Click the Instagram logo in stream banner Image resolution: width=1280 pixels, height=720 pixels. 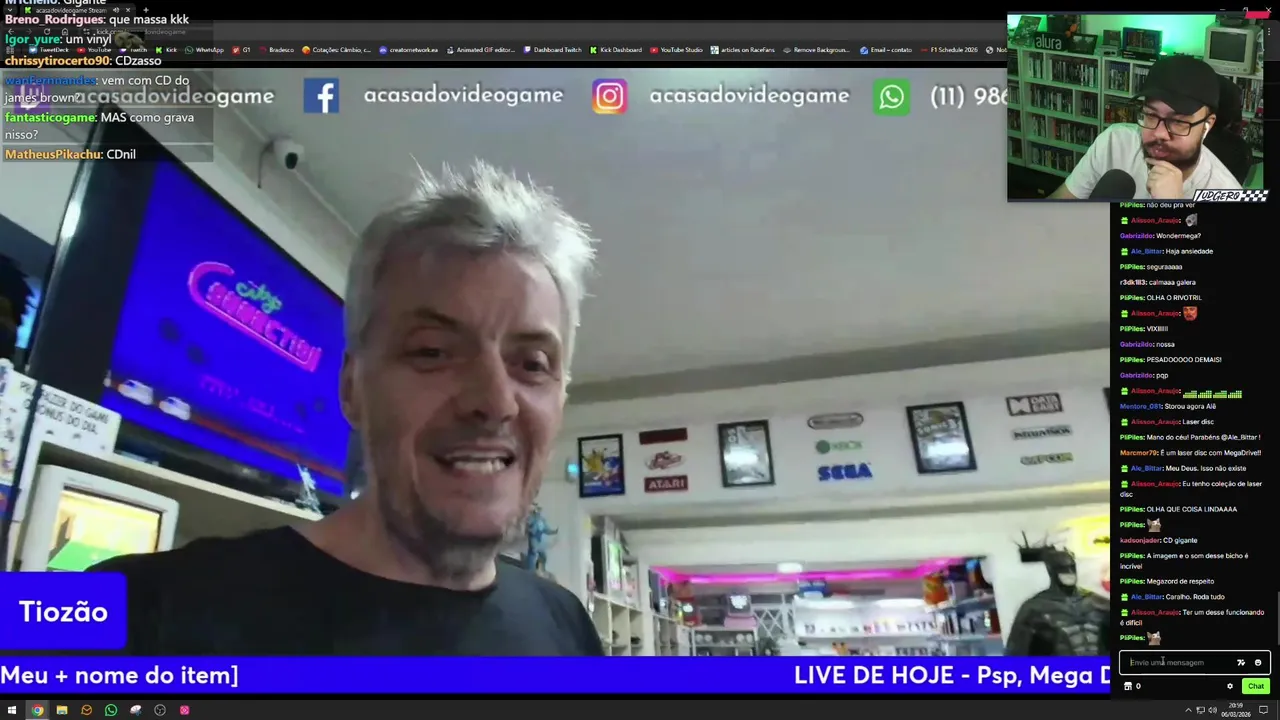click(x=609, y=96)
